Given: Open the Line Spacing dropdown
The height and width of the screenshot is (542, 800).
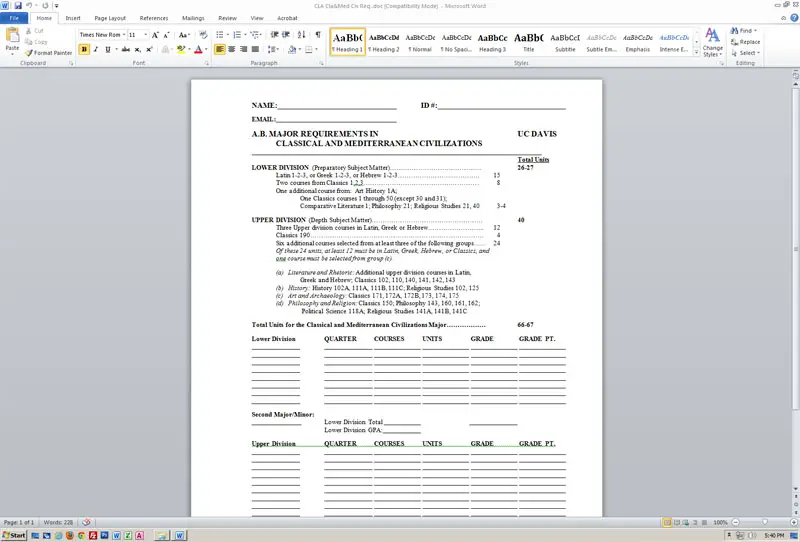Looking at the screenshot, I should coord(273,50).
